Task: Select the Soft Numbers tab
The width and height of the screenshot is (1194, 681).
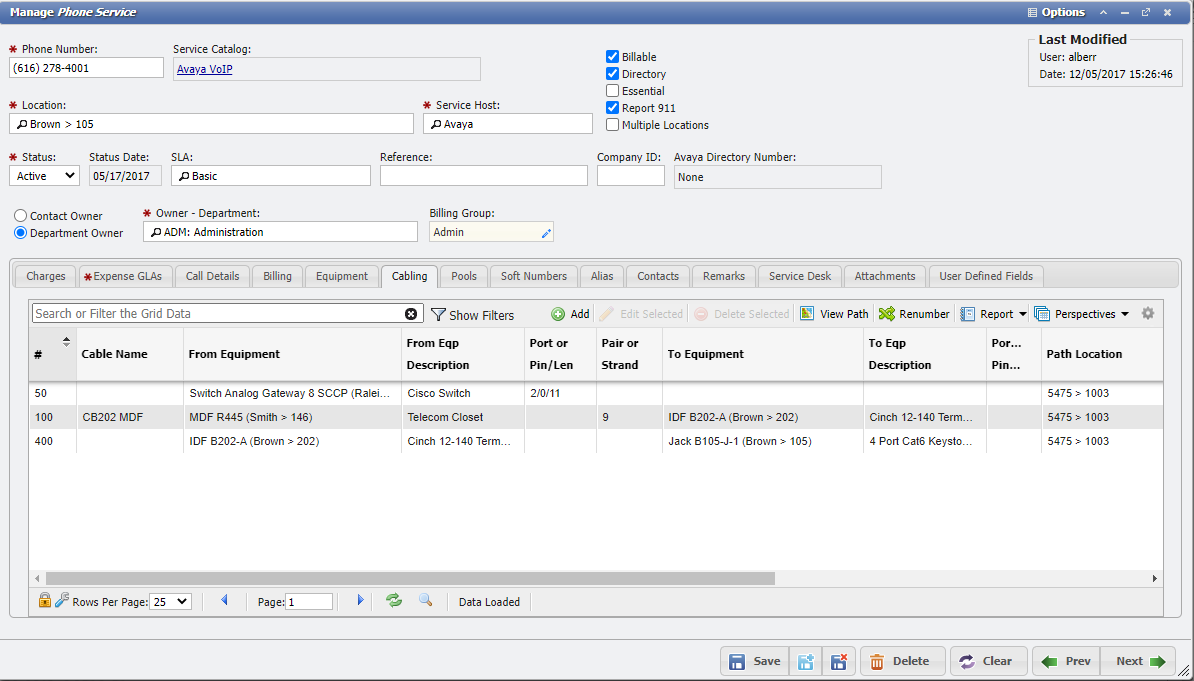Action: [x=534, y=276]
